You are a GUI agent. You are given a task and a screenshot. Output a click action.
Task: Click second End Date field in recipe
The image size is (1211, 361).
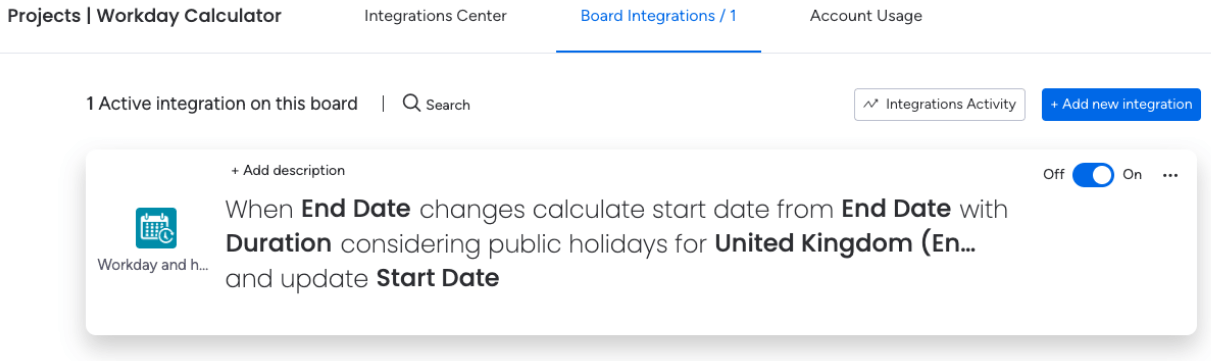pos(896,209)
